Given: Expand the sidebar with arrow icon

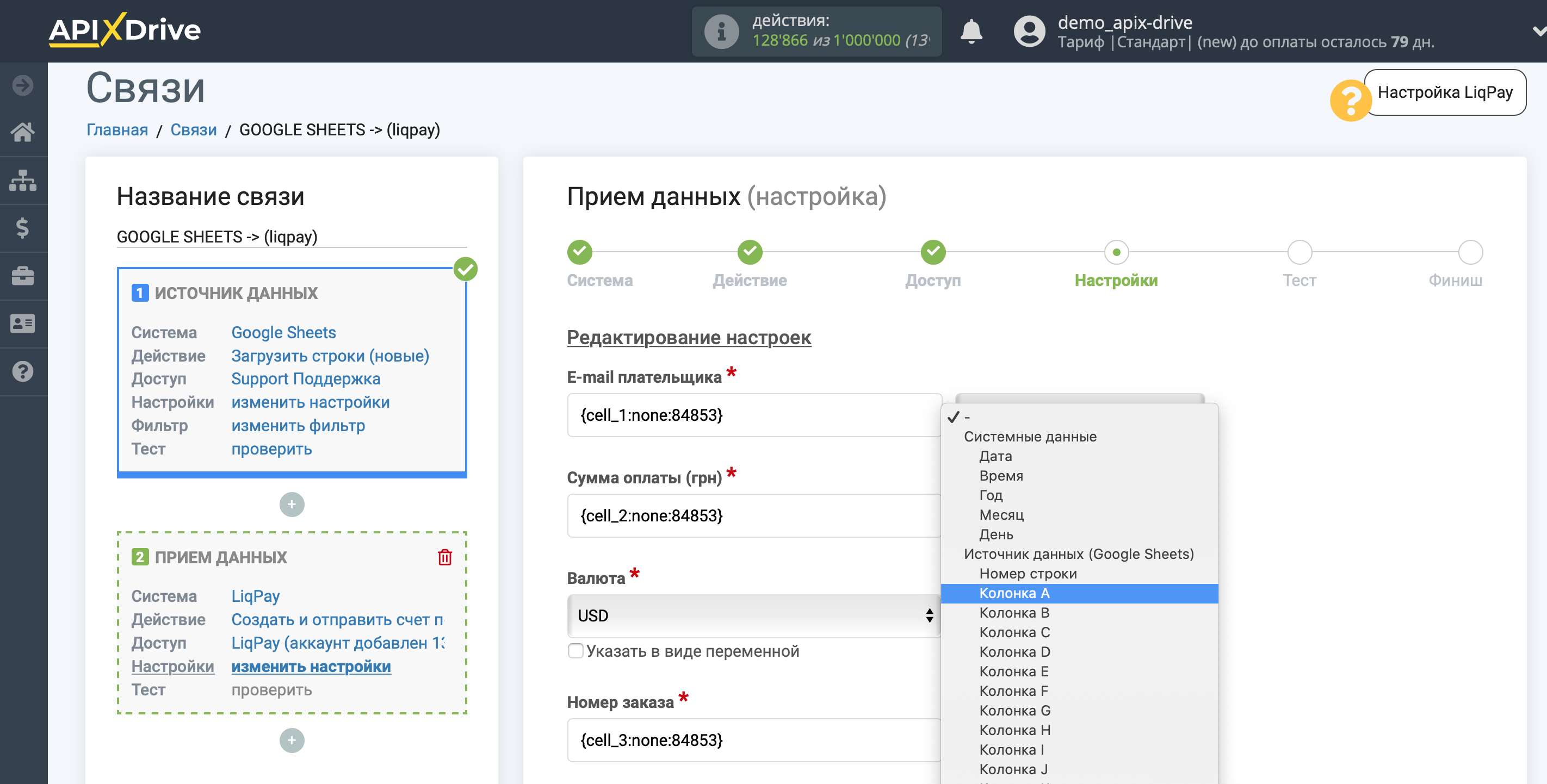Looking at the screenshot, I should tap(23, 85).
